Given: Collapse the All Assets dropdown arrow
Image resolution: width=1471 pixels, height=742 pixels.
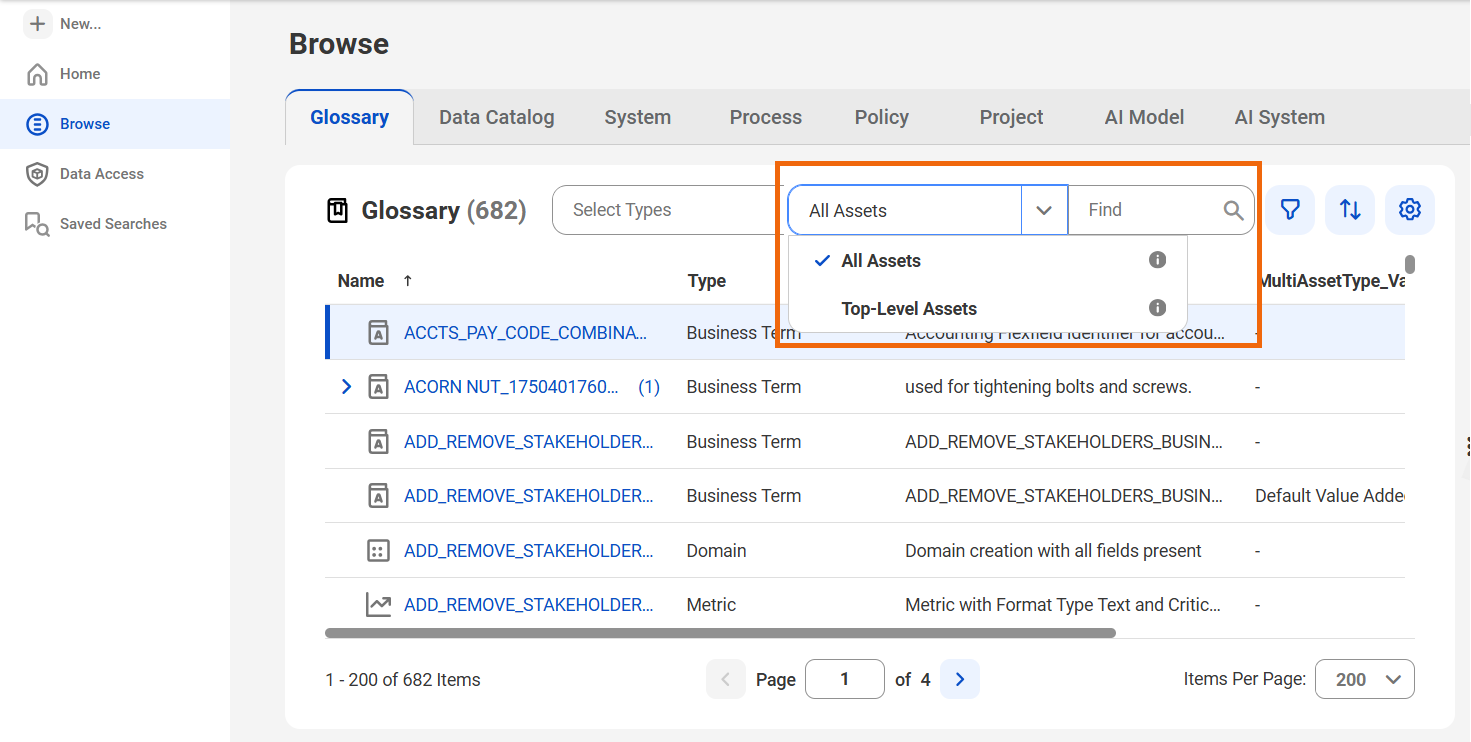Looking at the screenshot, I should click(x=1044, y=210).
